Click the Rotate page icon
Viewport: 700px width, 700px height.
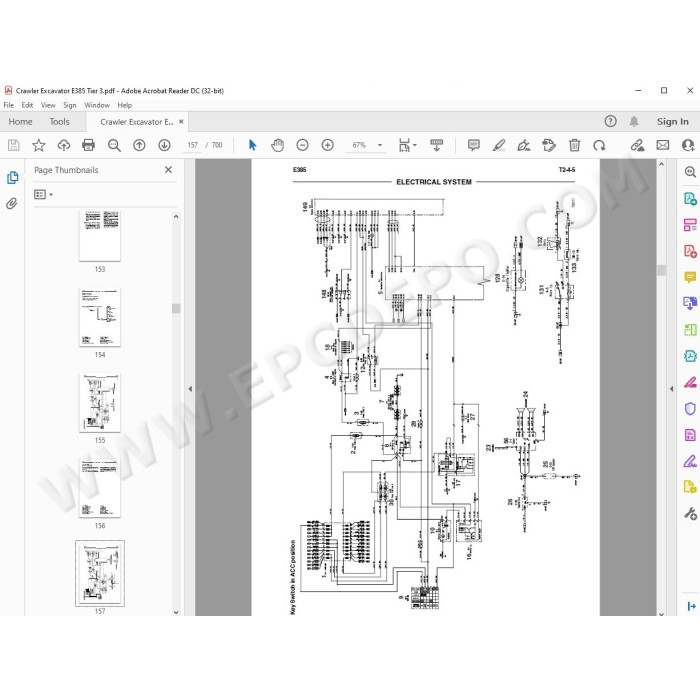pyautogui.click(x=599, y=145)
